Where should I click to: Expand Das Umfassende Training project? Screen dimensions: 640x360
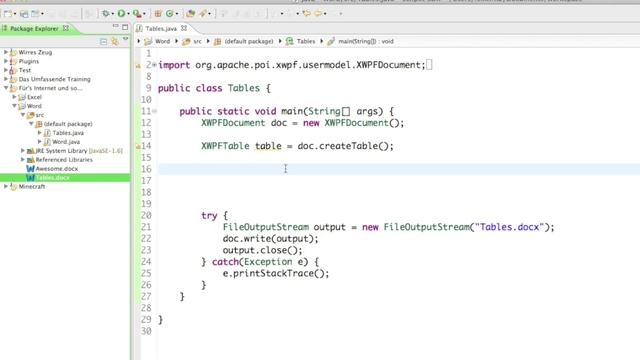tap(6, 79)
